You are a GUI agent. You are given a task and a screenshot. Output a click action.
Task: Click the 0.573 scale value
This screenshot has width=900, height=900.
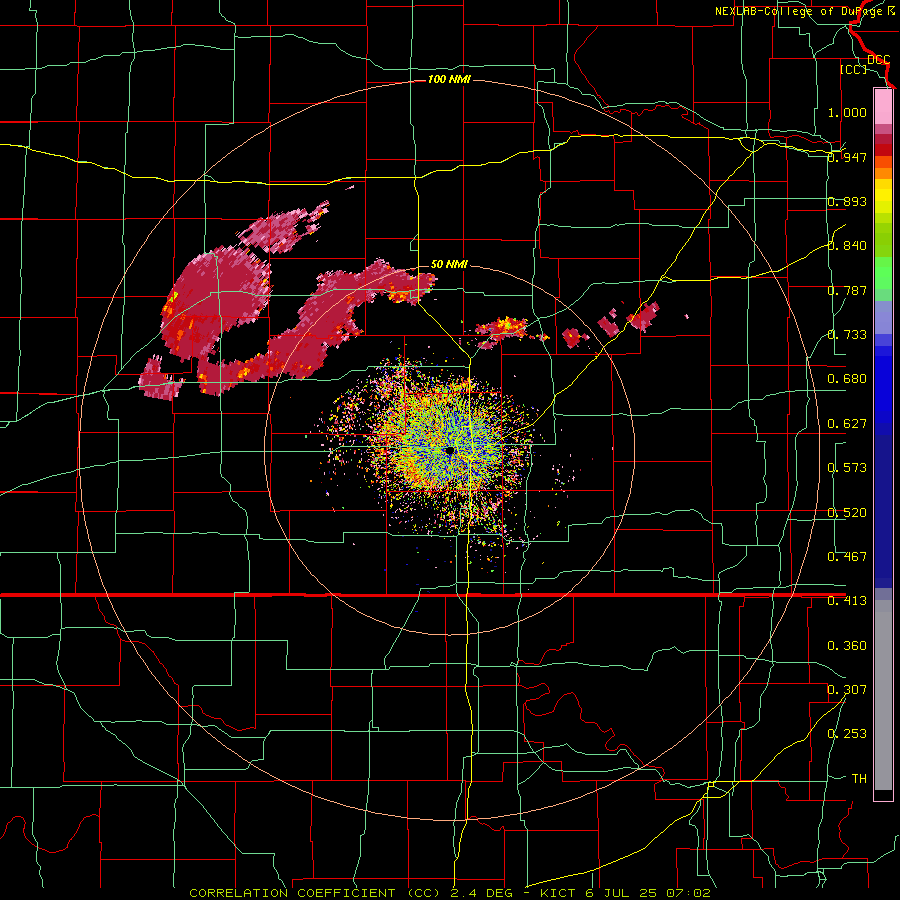[847, 468]
